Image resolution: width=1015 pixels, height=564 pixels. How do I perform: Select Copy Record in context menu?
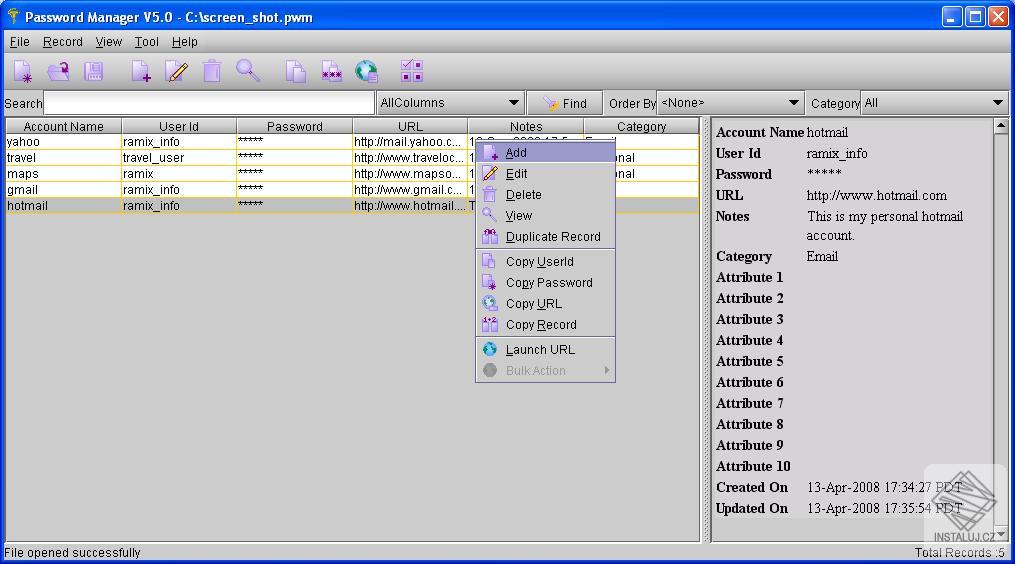pos(545,324)
